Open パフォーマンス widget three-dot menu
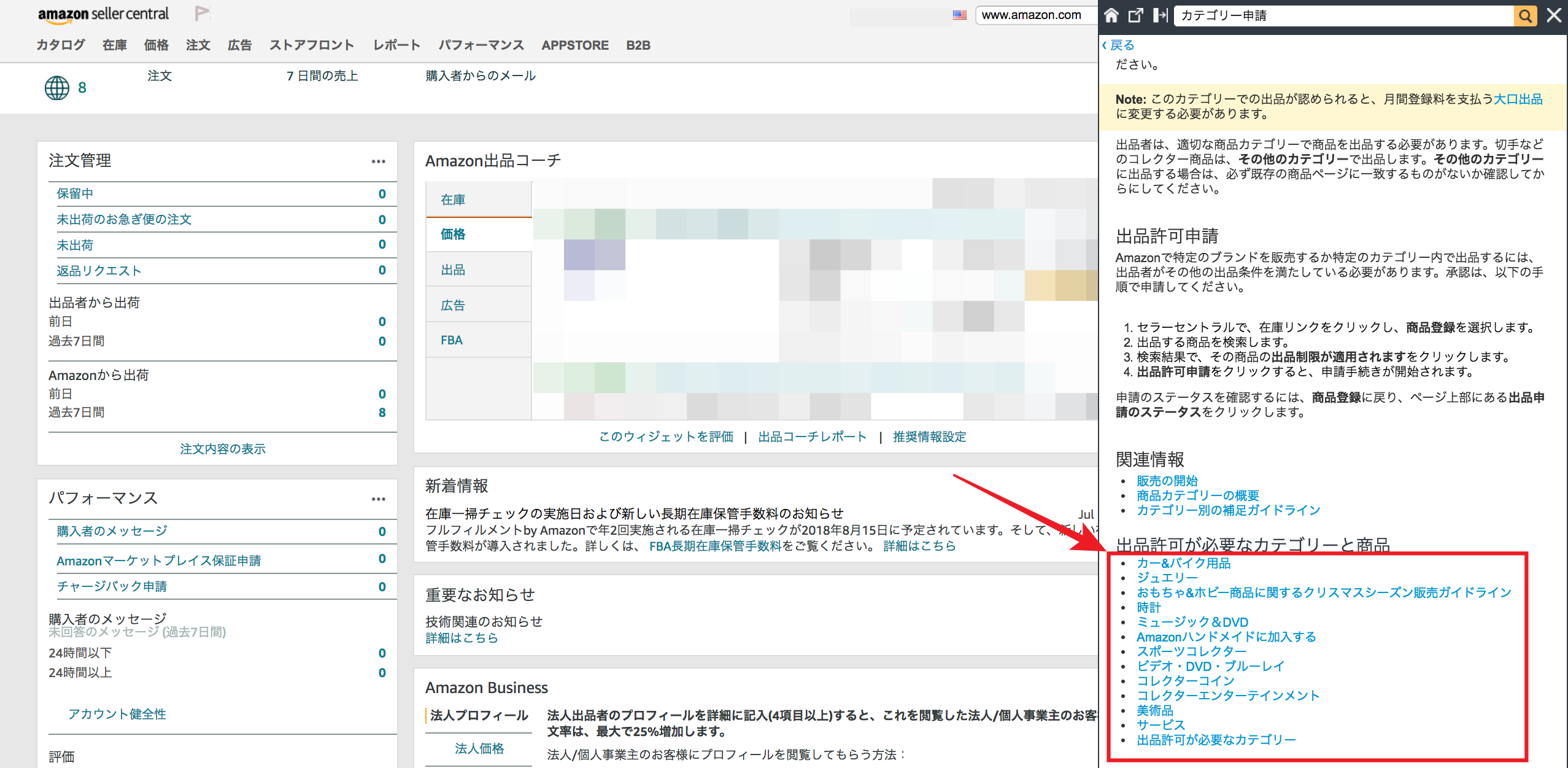The height and width of the screenshot is (768, 1568). coord(379,499)
